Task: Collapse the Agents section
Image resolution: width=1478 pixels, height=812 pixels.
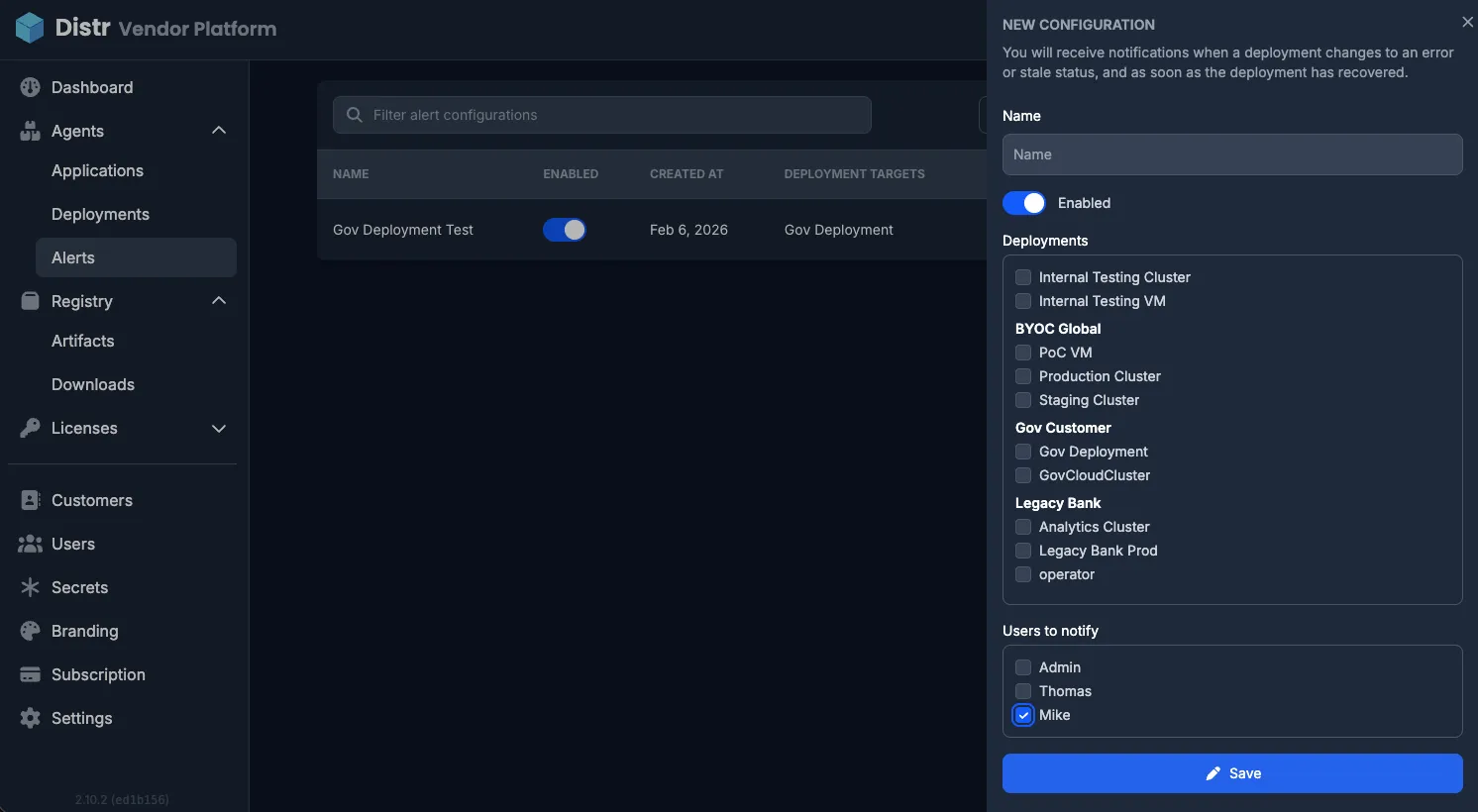Action: click(x=218, y=130)
